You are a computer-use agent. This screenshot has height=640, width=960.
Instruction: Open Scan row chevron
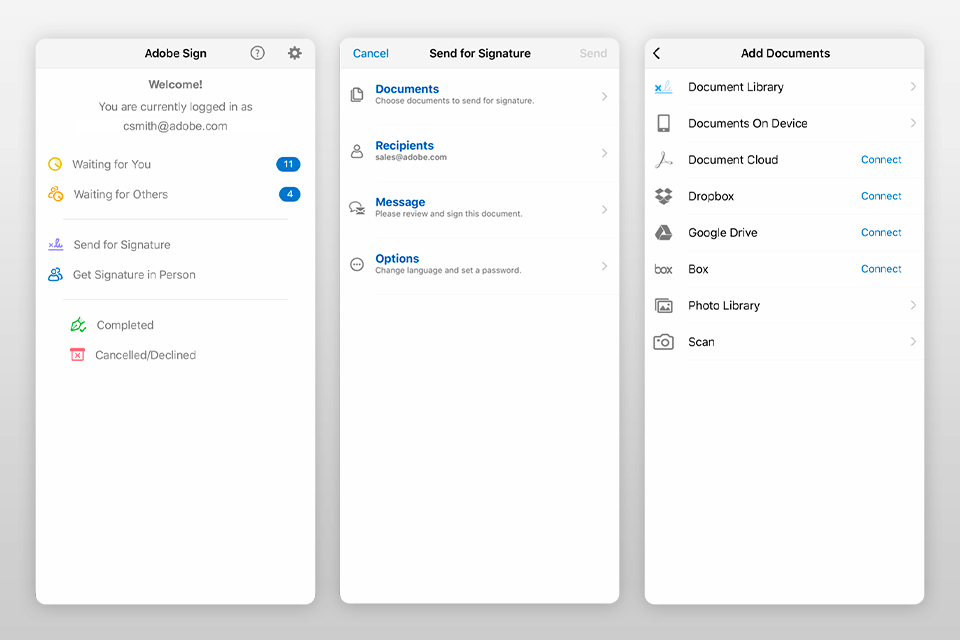pyautogui.click(x=913, y=341)
